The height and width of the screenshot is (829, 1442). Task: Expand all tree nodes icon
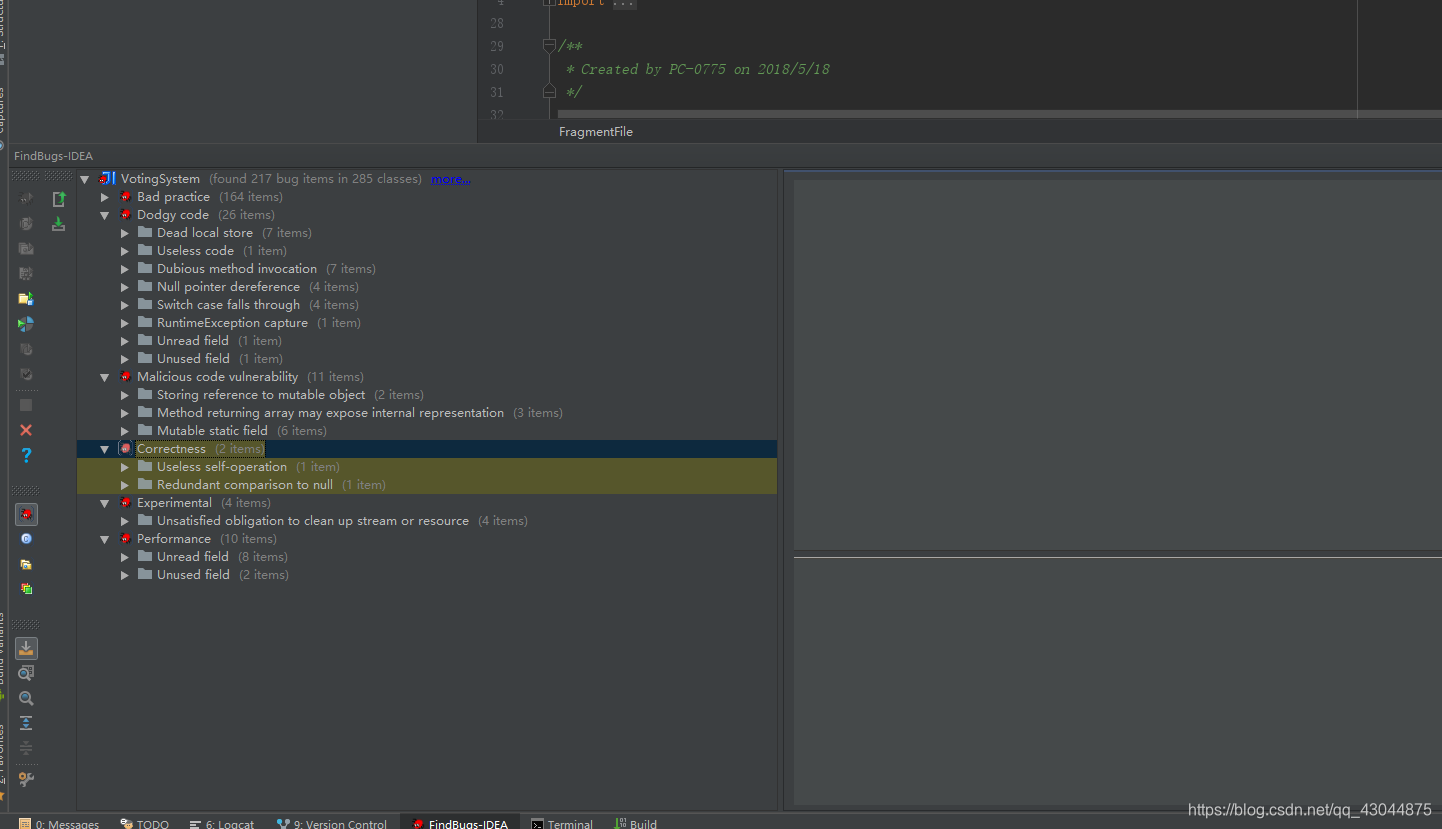(x=26, y=723)
